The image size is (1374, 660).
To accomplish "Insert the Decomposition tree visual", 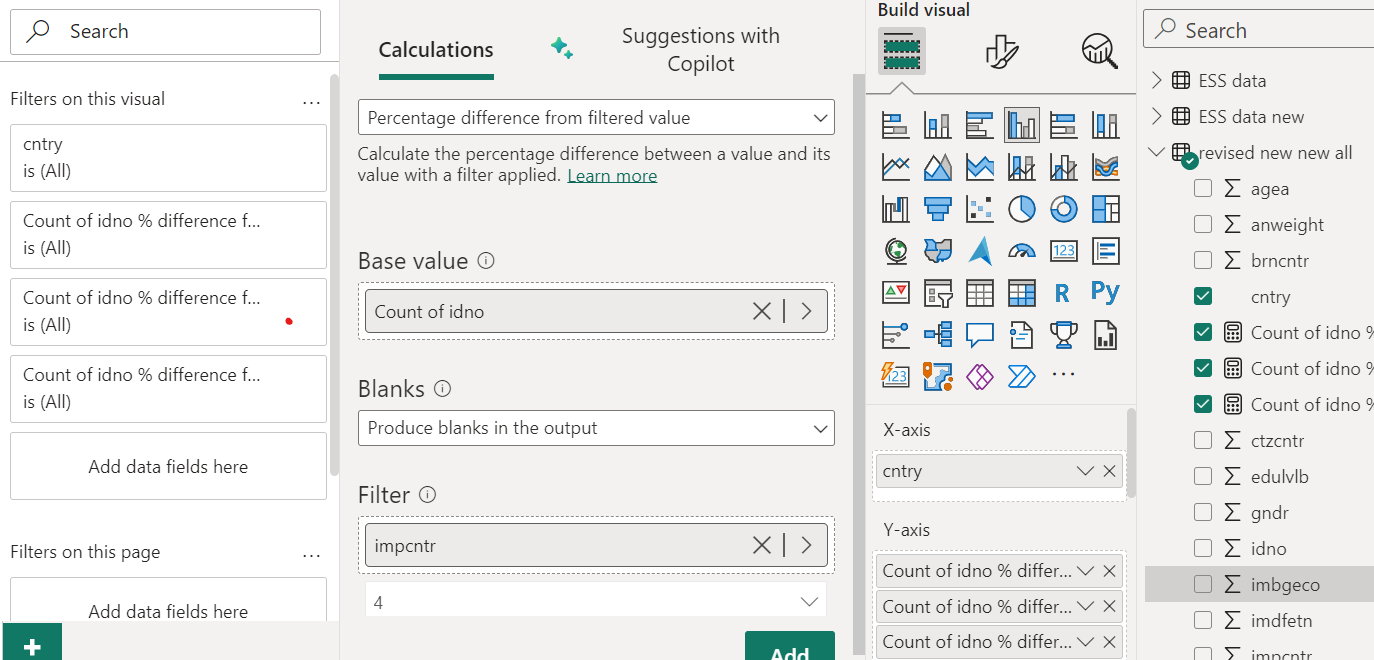I will (937, 335).
